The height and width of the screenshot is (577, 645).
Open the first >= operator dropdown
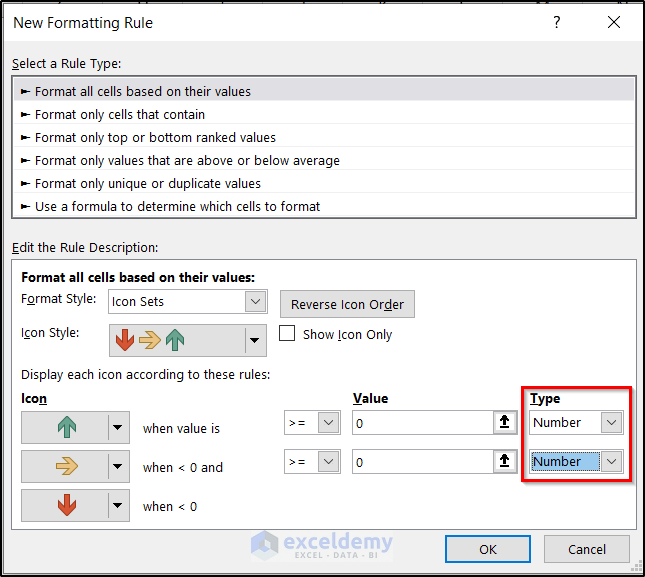[x=329, y=423]
